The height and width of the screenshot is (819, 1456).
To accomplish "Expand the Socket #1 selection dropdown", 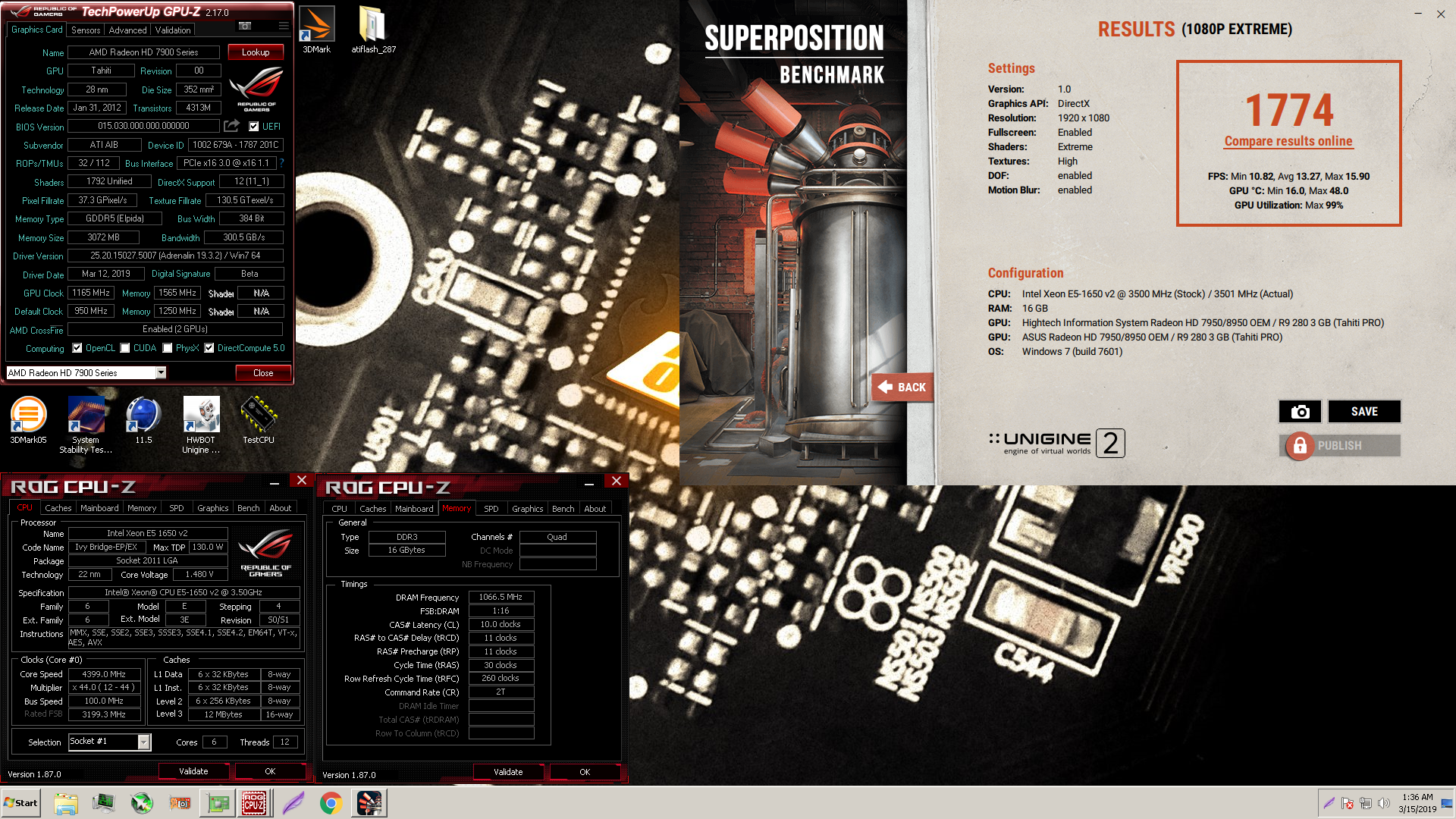I will tap(143, 742).
